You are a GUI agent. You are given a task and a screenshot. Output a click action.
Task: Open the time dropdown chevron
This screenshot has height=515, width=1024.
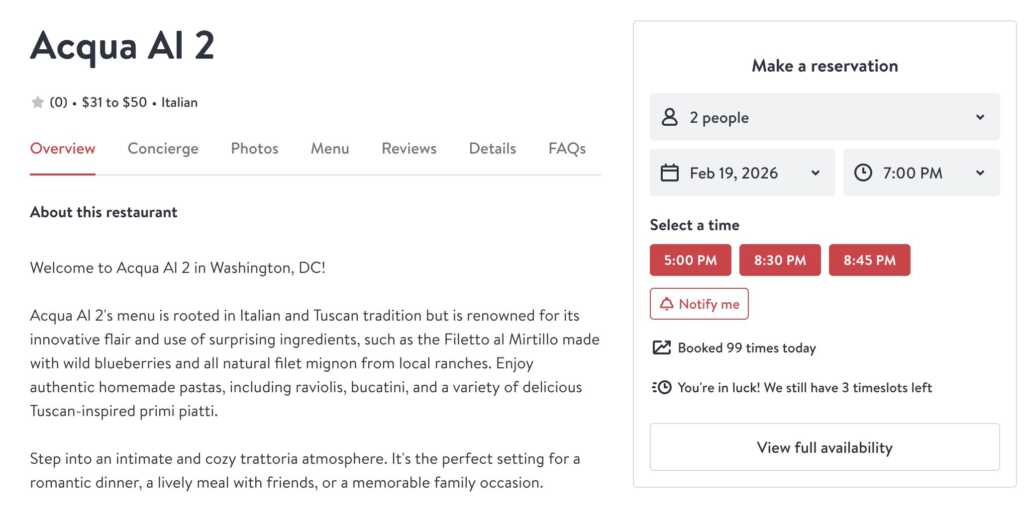tap(979, 173)
